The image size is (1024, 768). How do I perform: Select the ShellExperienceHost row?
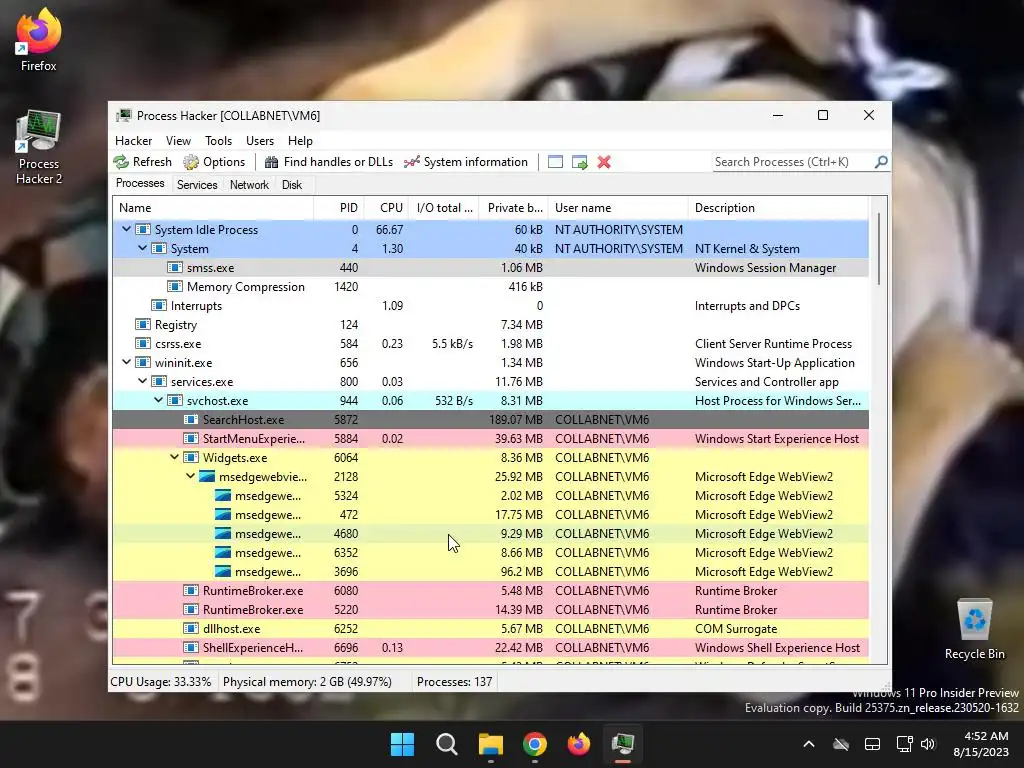click(x=490, y=647)
